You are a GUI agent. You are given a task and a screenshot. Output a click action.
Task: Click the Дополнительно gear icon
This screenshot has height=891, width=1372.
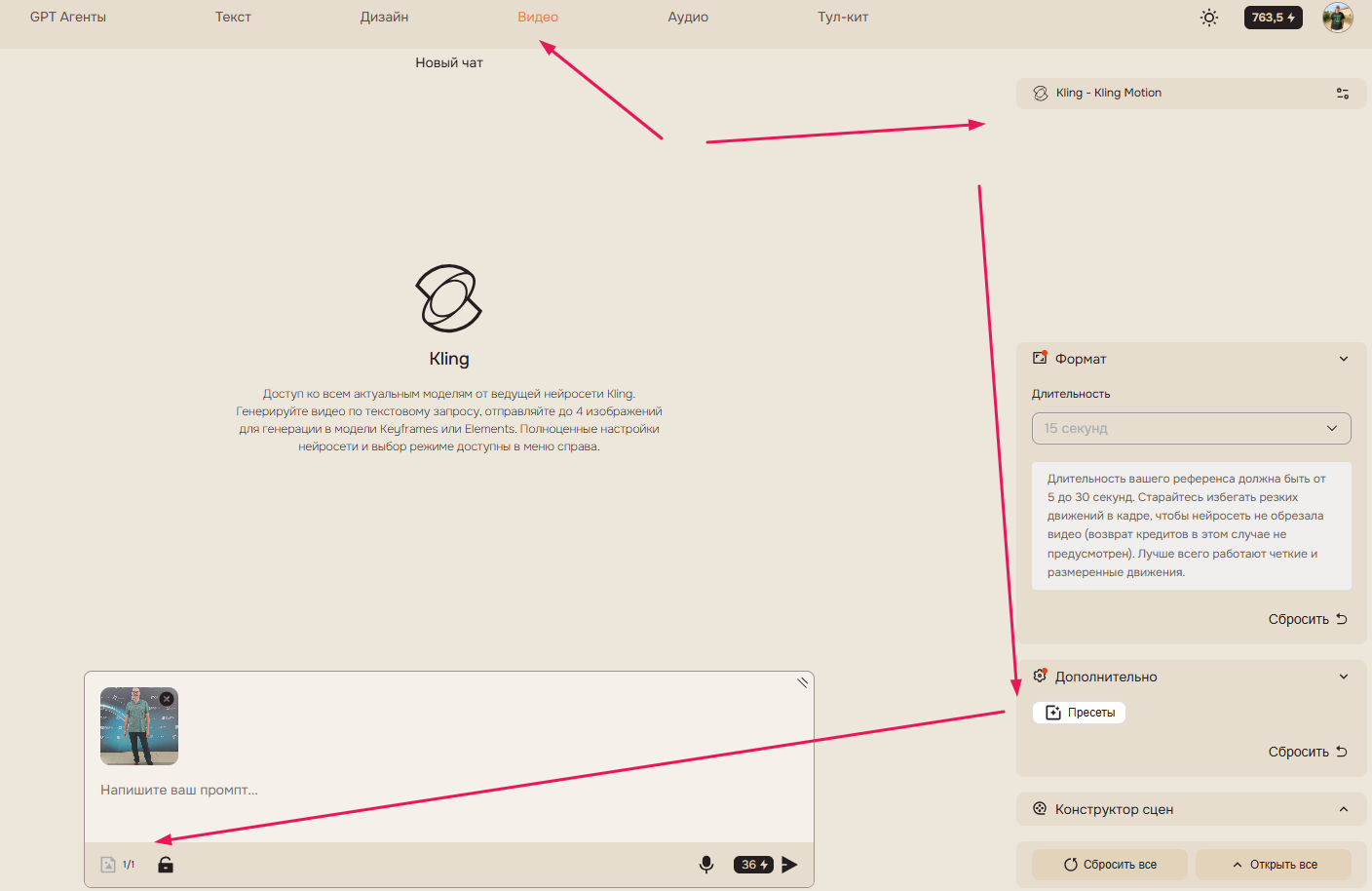(x=1040, y=676)
